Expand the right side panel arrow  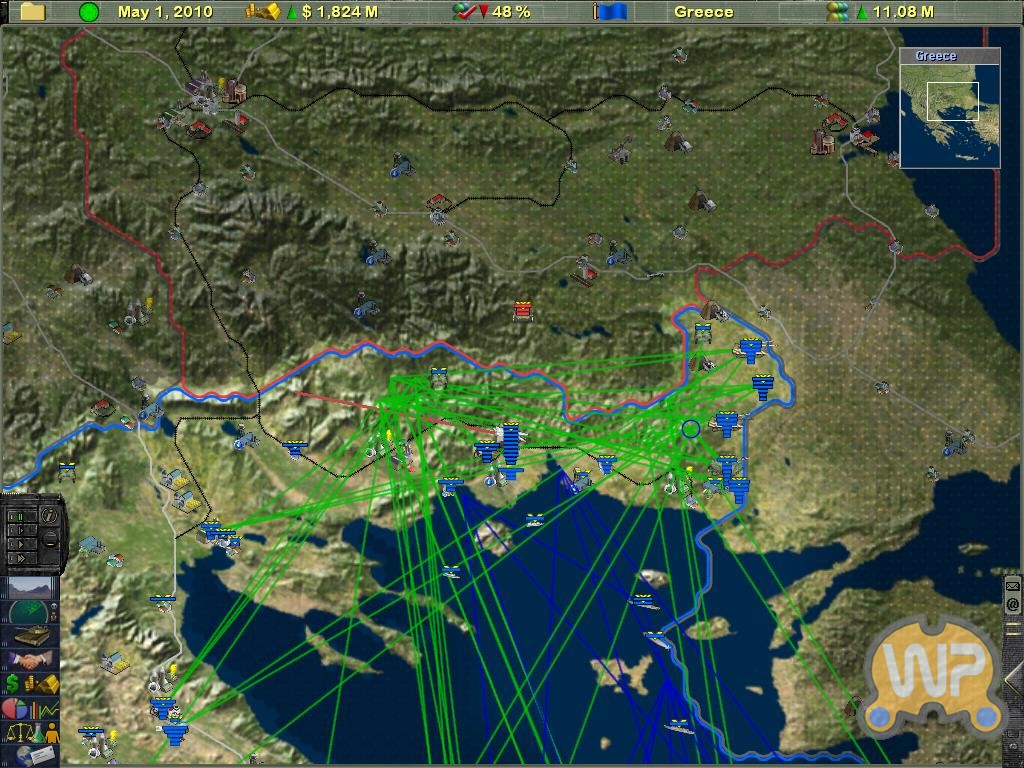click(x=1013, y=680)
